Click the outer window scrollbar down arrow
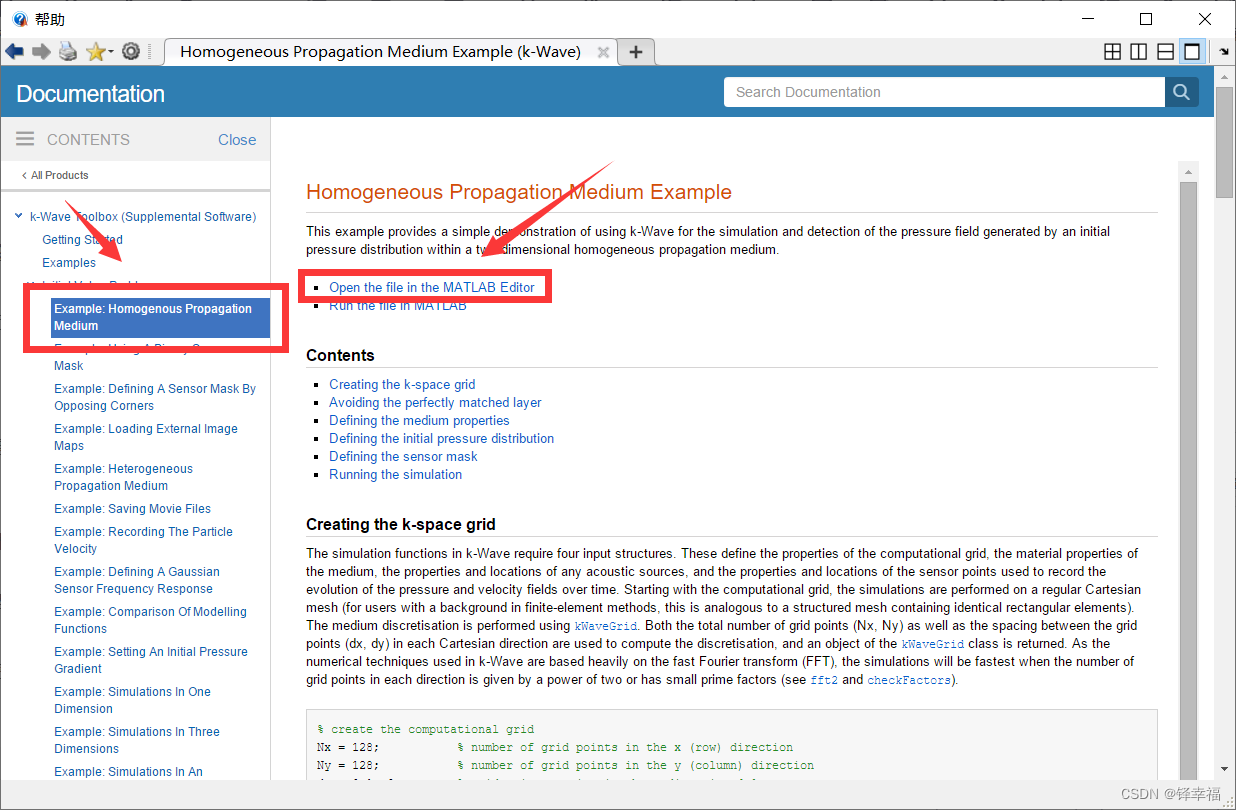The width and height of the screenshot is (1236, 810). coord(1225,769)
